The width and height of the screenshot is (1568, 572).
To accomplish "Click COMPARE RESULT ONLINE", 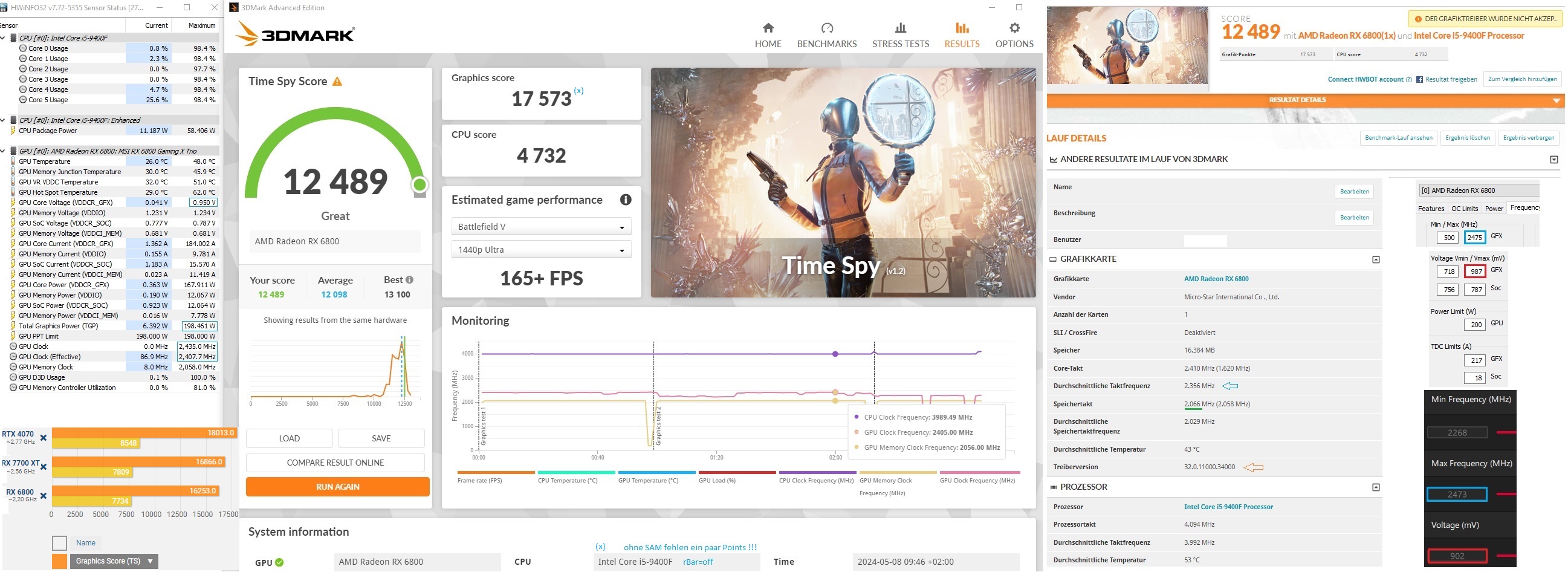I will tap(335, 463).
